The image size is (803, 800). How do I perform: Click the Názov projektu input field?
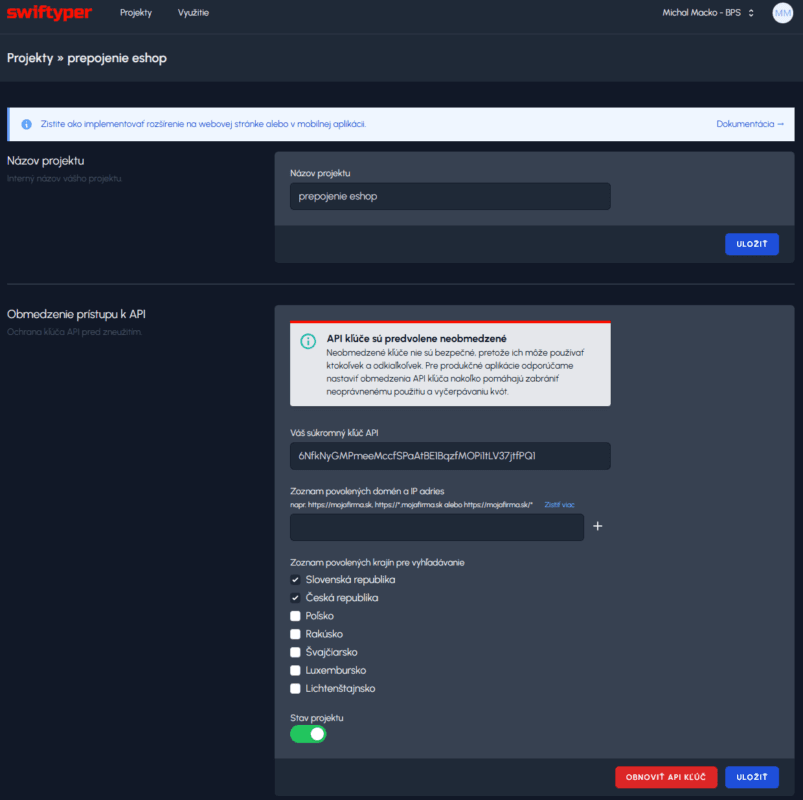point(450,196)
